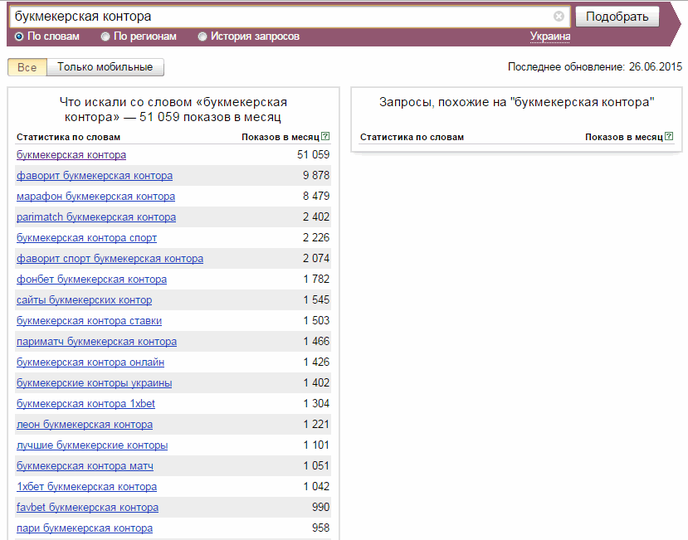
Task: Click the '2 226' impressions value
Action: pyautogui.click(x=316, y=237)
